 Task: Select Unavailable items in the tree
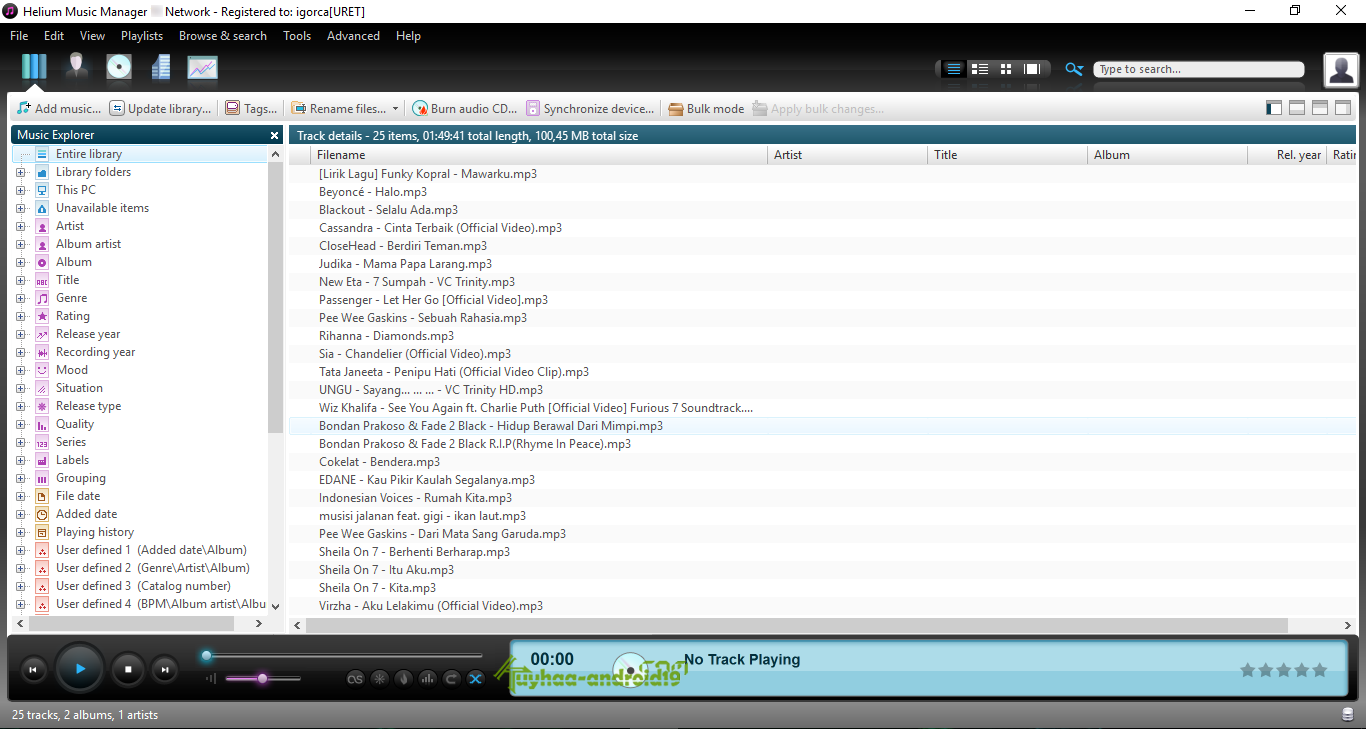102,208
